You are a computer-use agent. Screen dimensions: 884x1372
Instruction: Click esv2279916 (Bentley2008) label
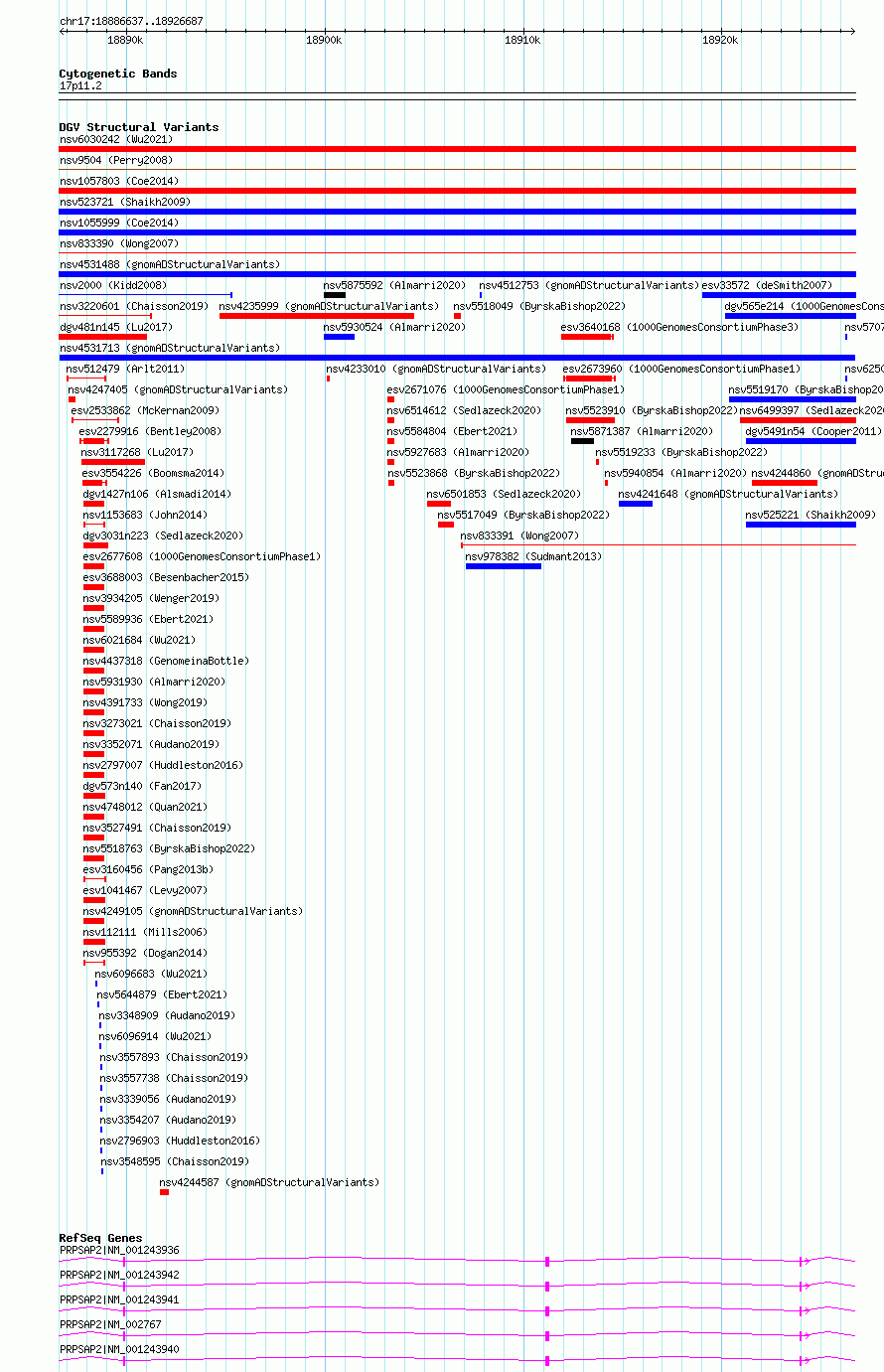(150, 431)
